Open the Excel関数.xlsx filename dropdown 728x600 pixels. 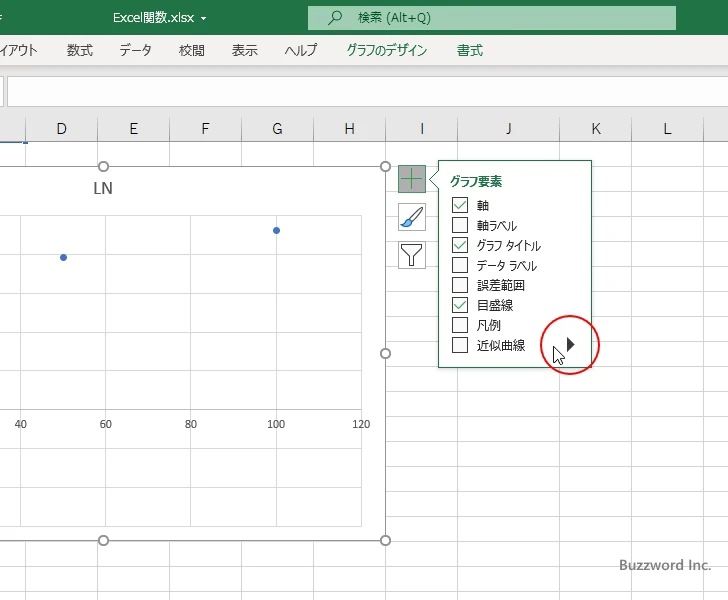coord(203,19)
